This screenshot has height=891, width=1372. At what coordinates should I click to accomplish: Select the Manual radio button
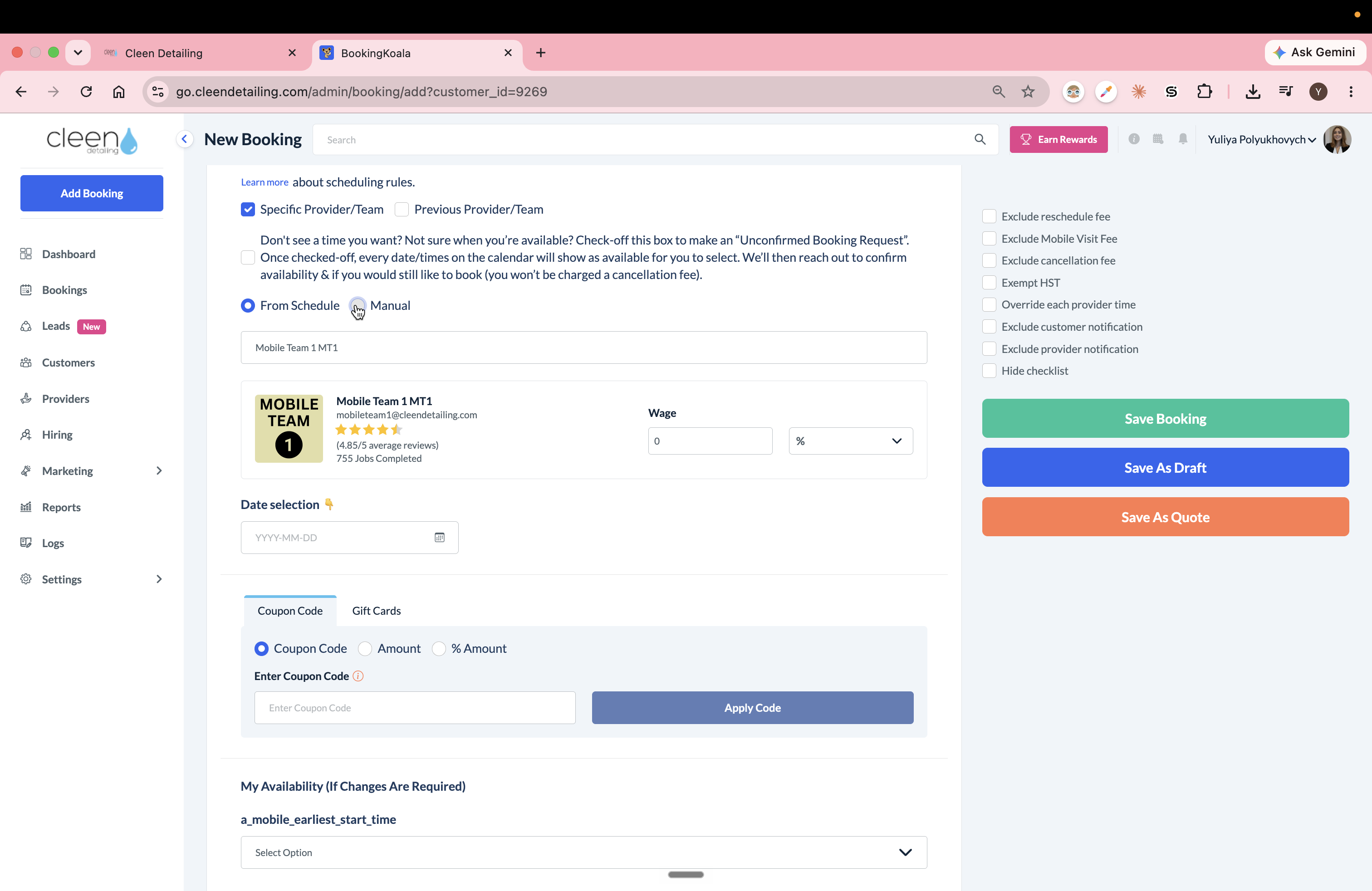[358, 305]
